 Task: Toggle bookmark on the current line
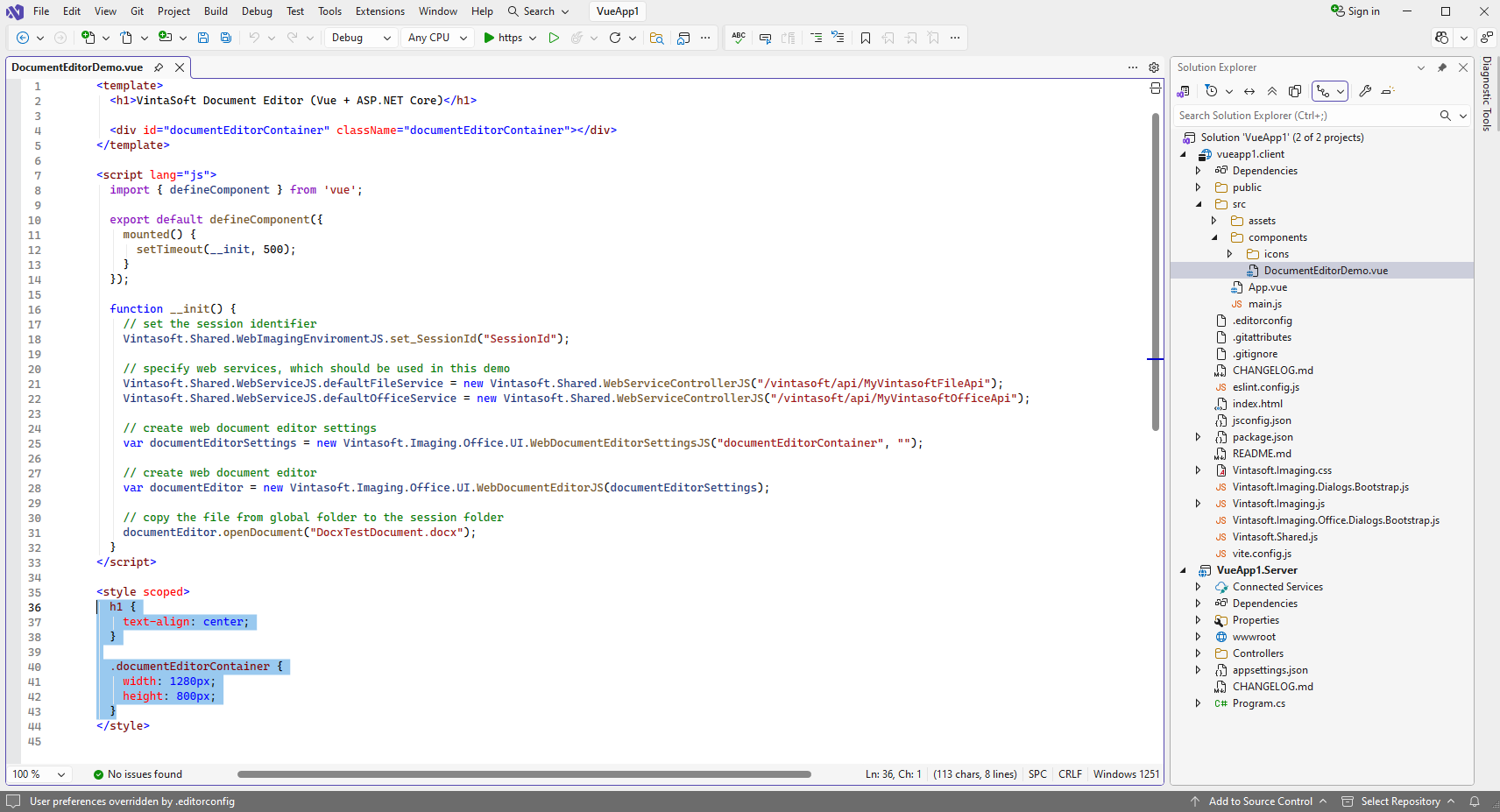866,38
